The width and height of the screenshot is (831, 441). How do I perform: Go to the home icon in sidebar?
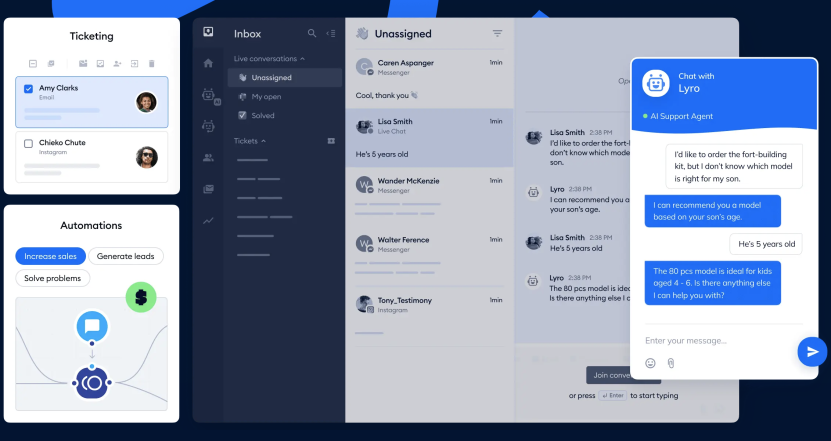208,64
